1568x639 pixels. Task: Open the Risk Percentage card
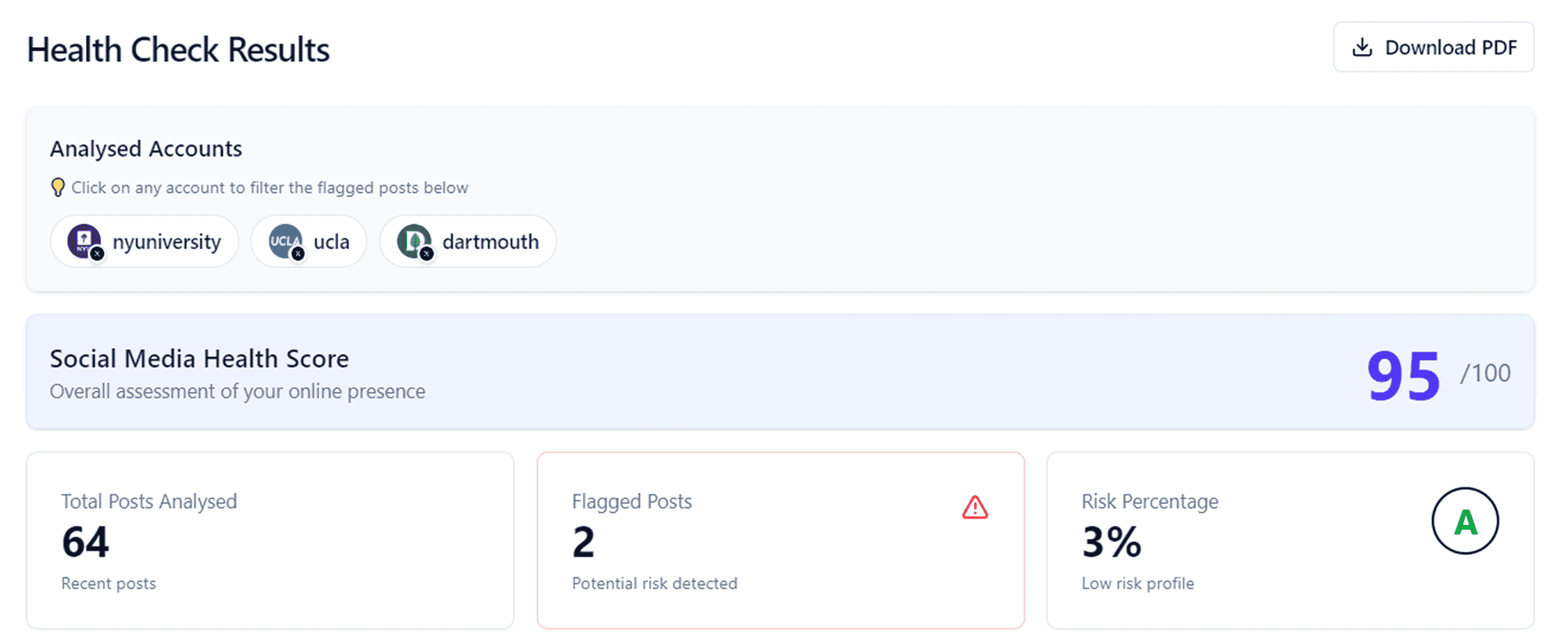point(1290,540)
